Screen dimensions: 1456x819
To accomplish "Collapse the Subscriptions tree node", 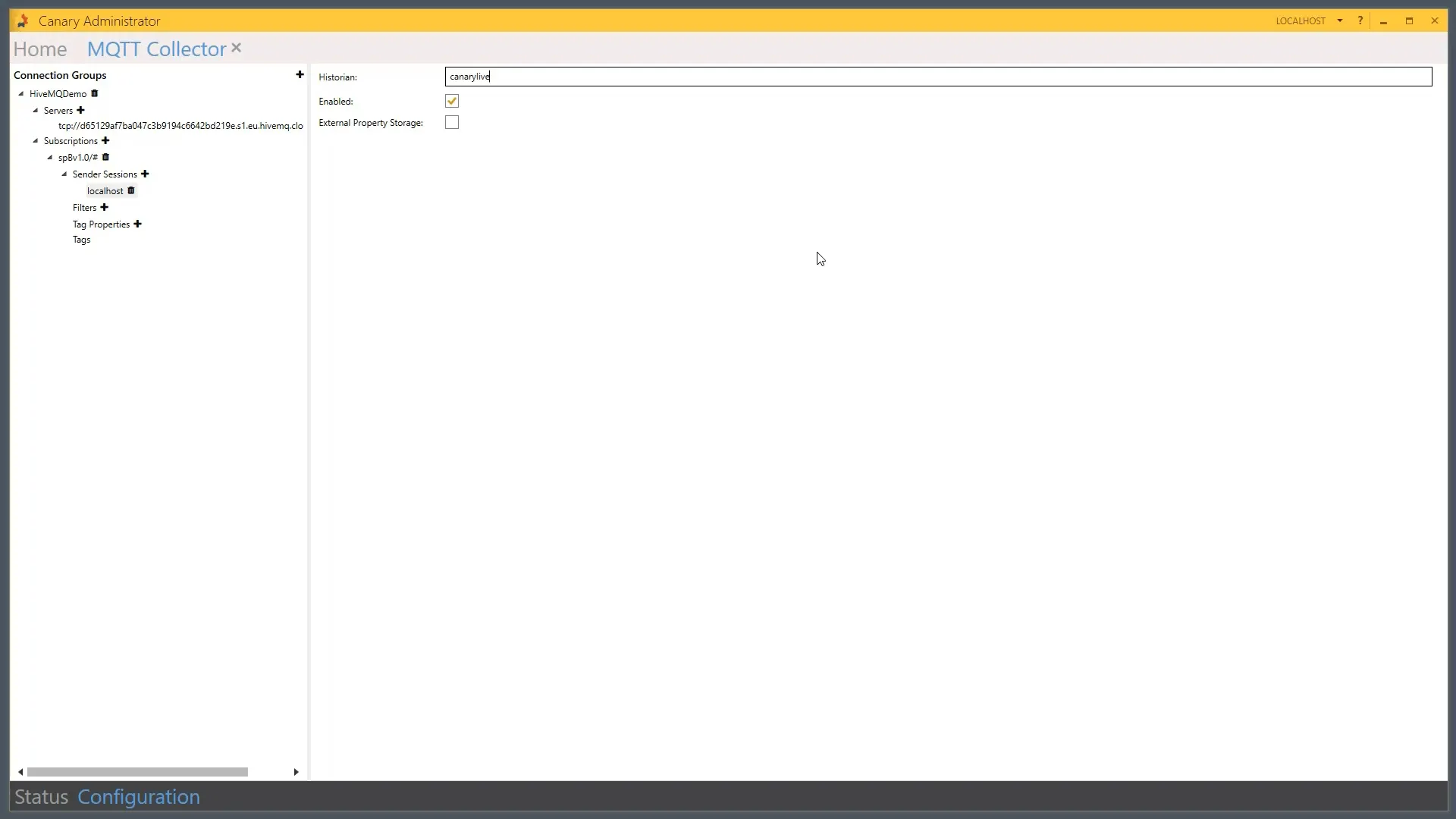I will (36, 141).
